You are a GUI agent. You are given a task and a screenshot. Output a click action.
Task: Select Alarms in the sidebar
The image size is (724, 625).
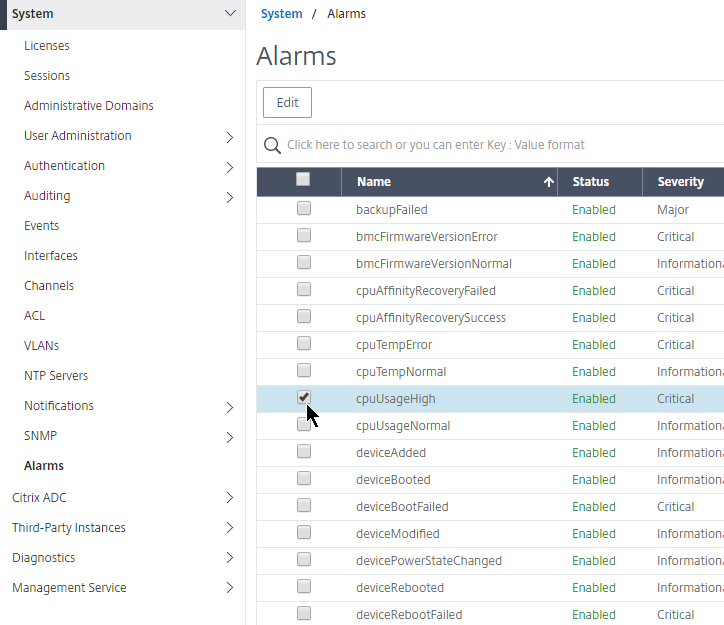44,466
